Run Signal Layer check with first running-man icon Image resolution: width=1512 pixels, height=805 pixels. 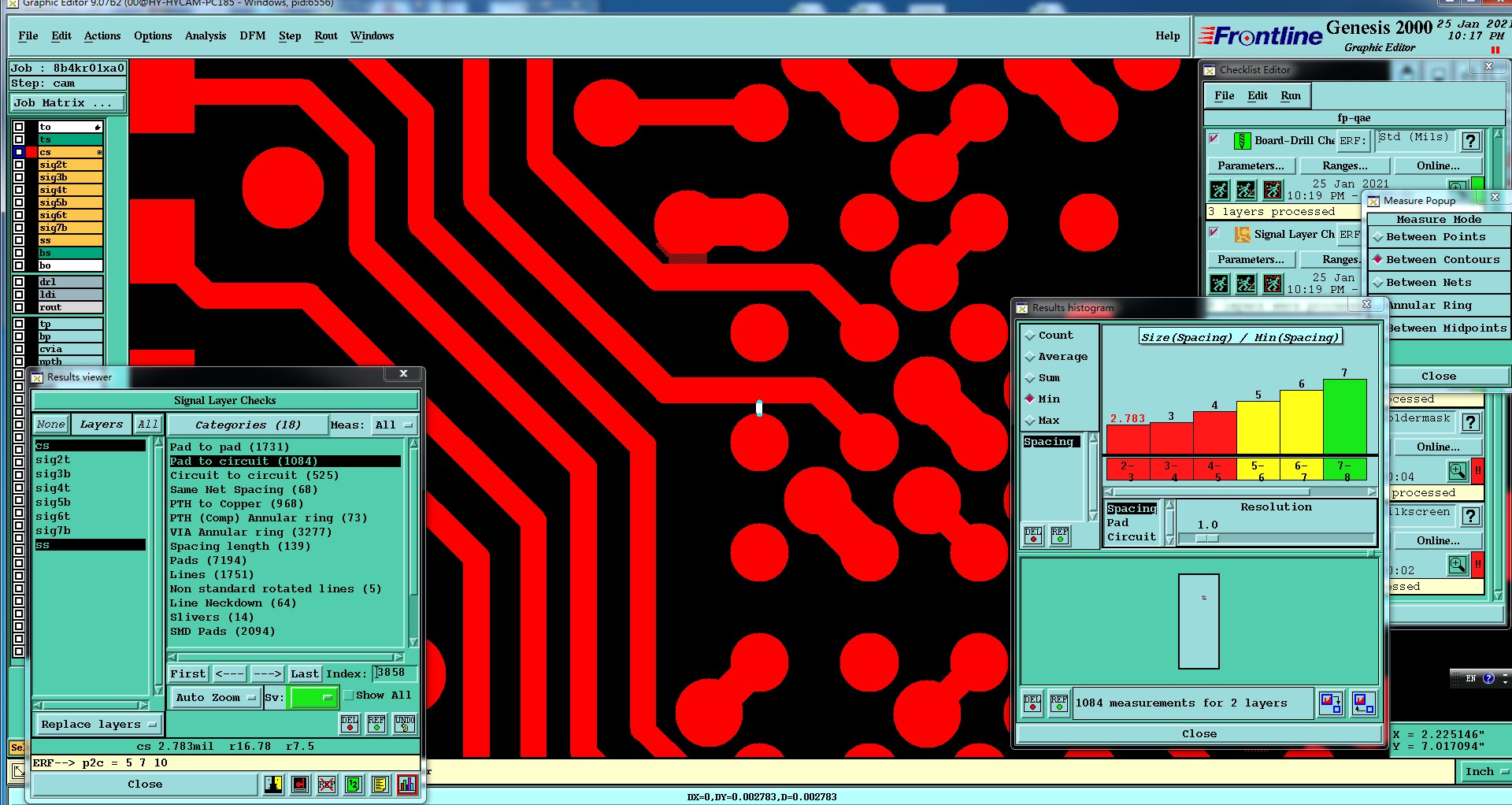pos(1219,284)
